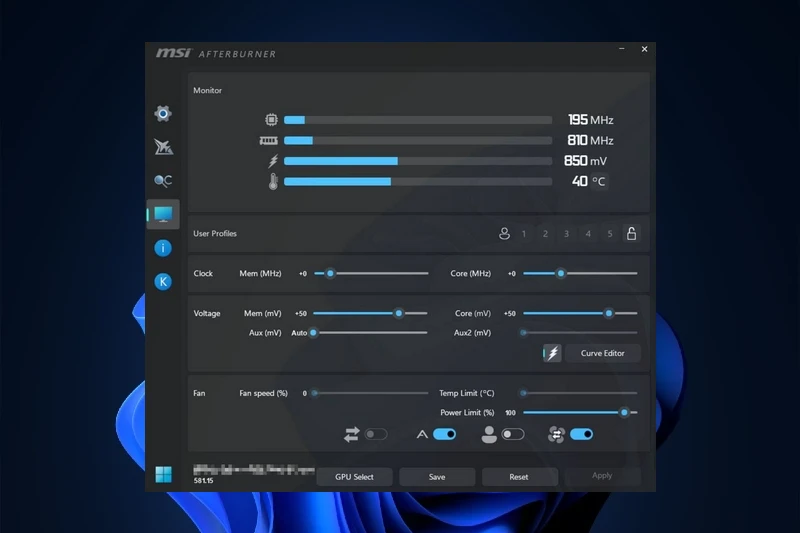The width and height of the screenshot is (800, 533).
Task: Select user profile slot 5
Action: pos(610,234)
